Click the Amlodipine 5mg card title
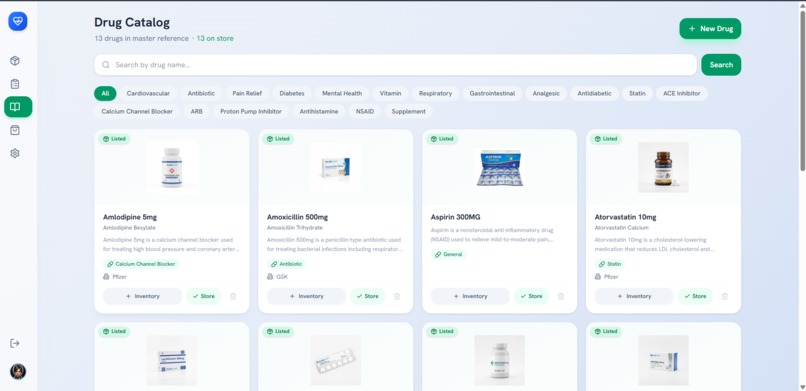 [130, 217]
